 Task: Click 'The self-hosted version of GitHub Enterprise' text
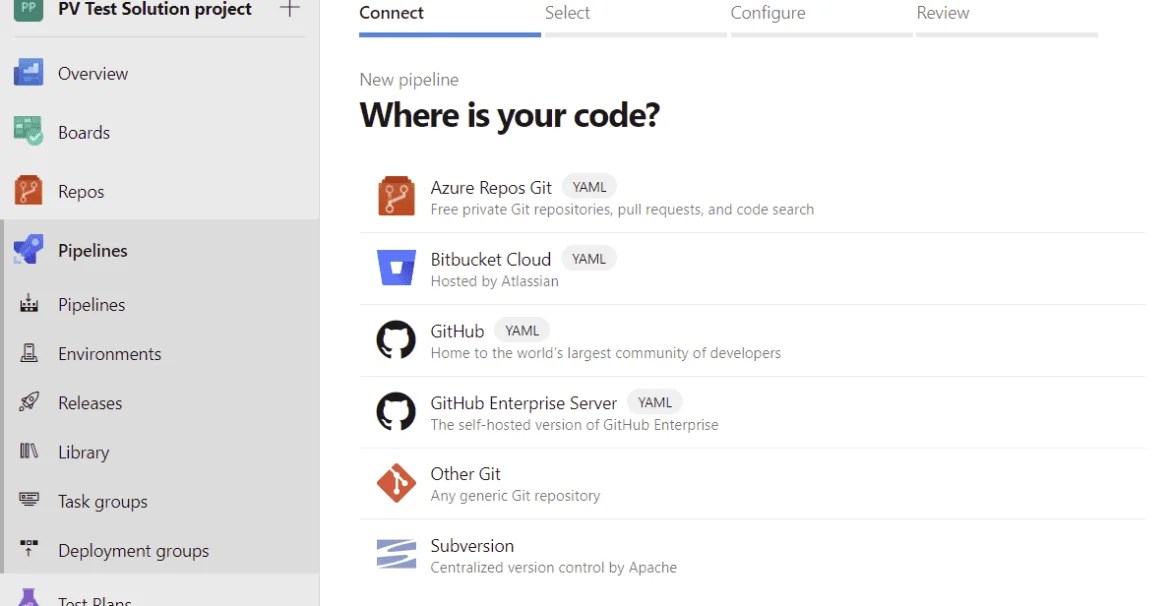pos(575,425)
